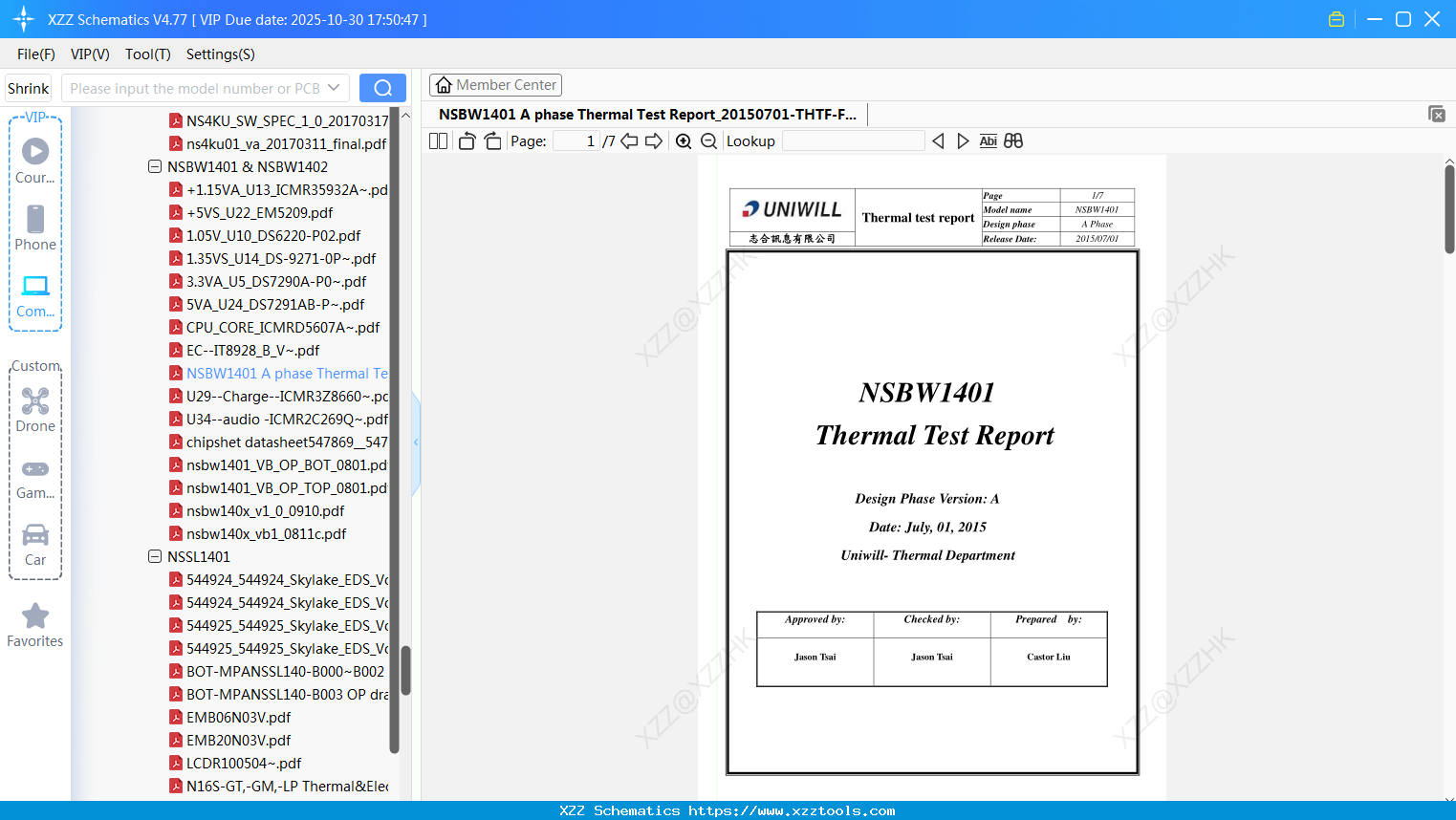
Task: Collapse the NSSL1401 folder
Action: point(155,556)
